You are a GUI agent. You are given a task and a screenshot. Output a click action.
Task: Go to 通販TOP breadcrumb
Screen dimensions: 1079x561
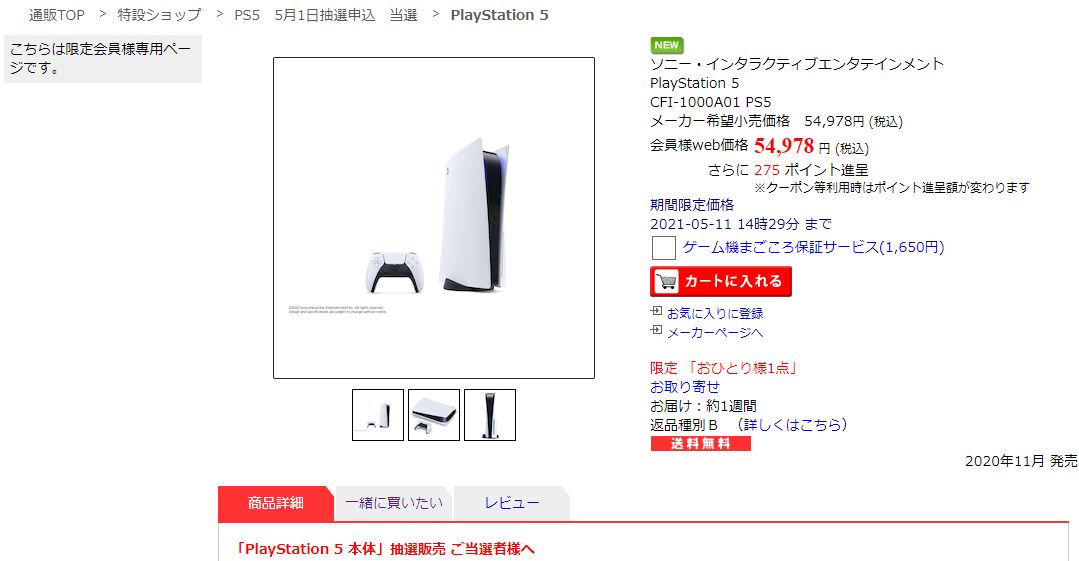click(x=57, y=15)
